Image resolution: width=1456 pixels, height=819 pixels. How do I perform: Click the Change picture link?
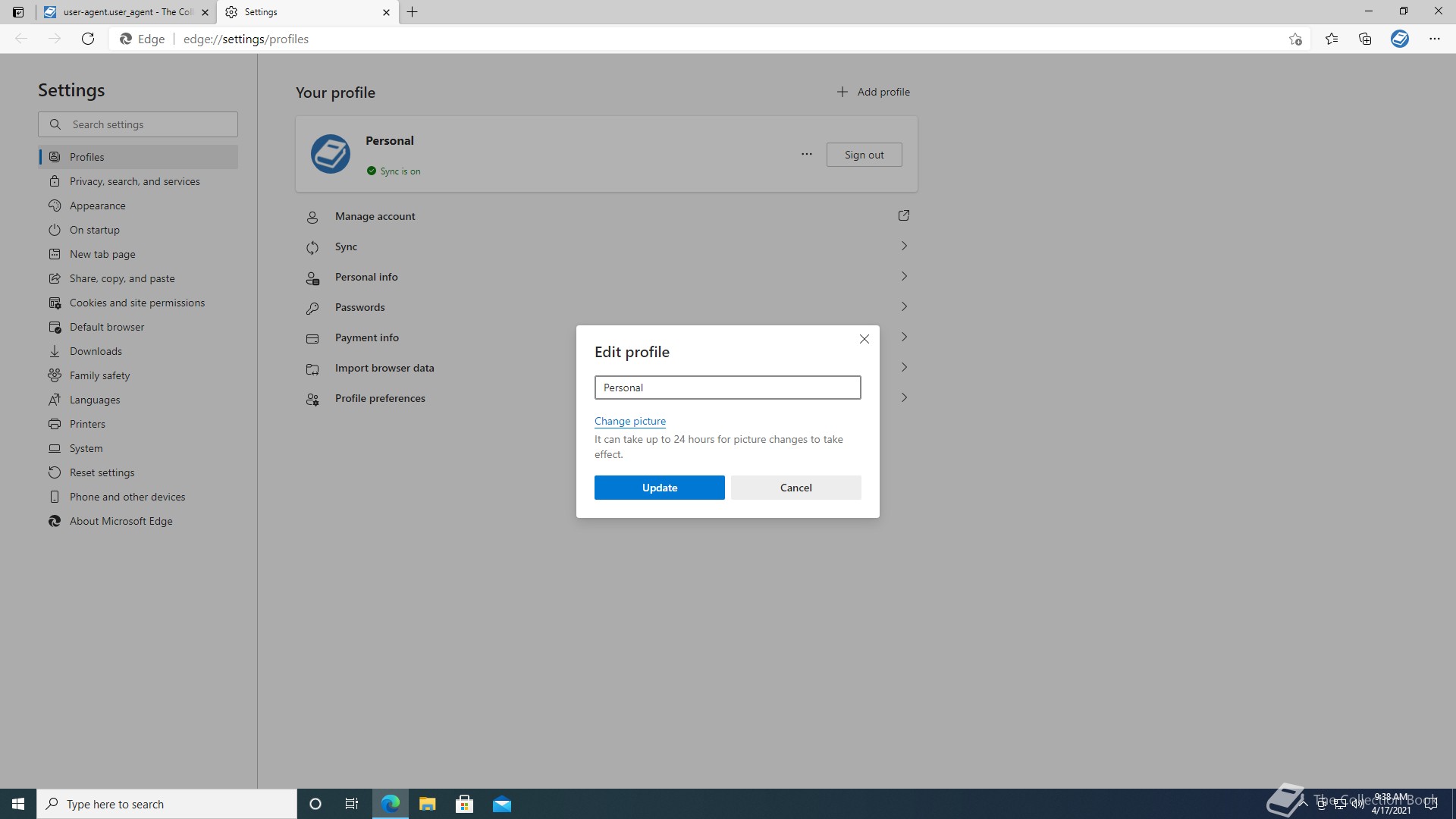coord(629,421)
